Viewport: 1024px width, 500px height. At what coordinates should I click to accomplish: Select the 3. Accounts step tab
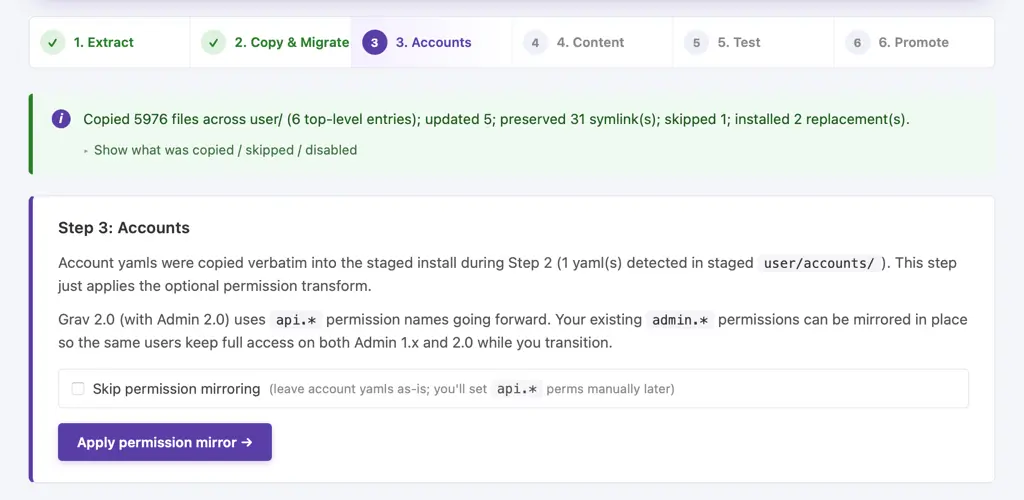pyautogui.click(x=432, y=42)
